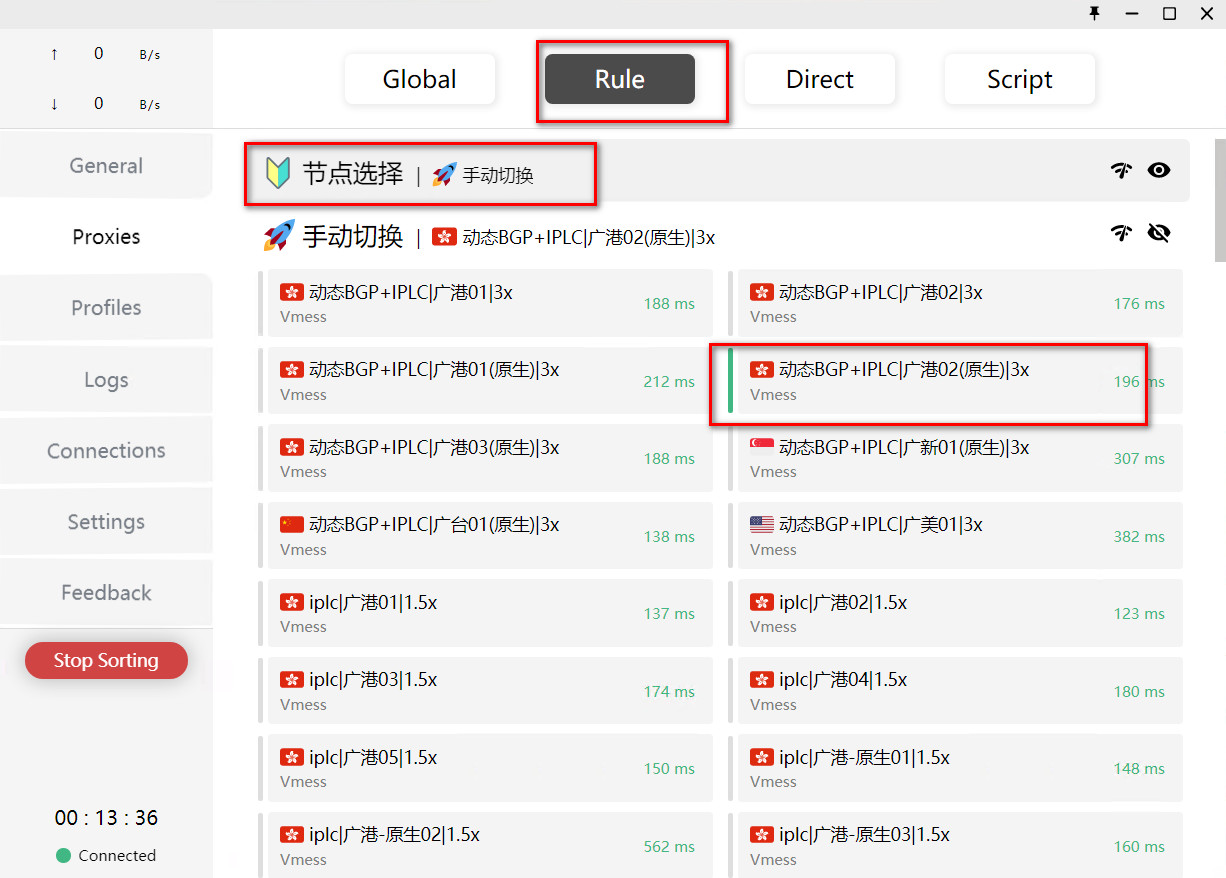Go to the Connections tab

(x=106, y=451)
